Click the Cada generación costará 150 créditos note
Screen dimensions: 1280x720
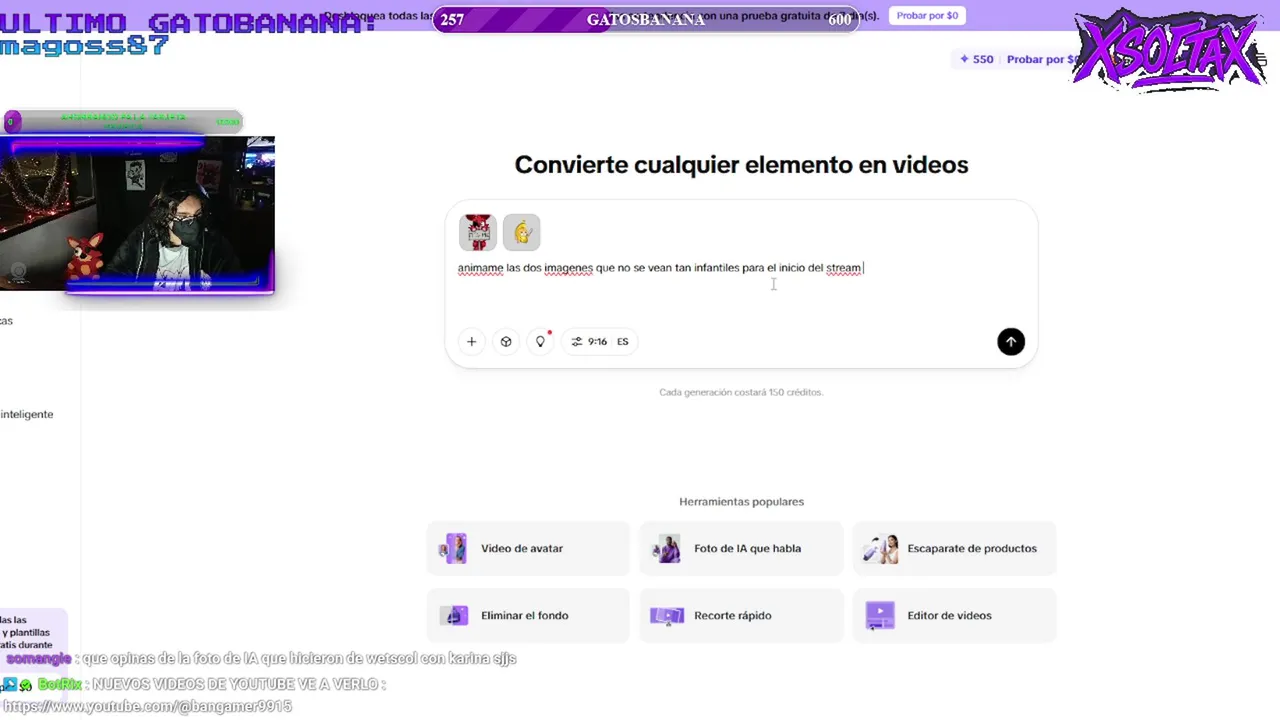(x=741, y=392)
